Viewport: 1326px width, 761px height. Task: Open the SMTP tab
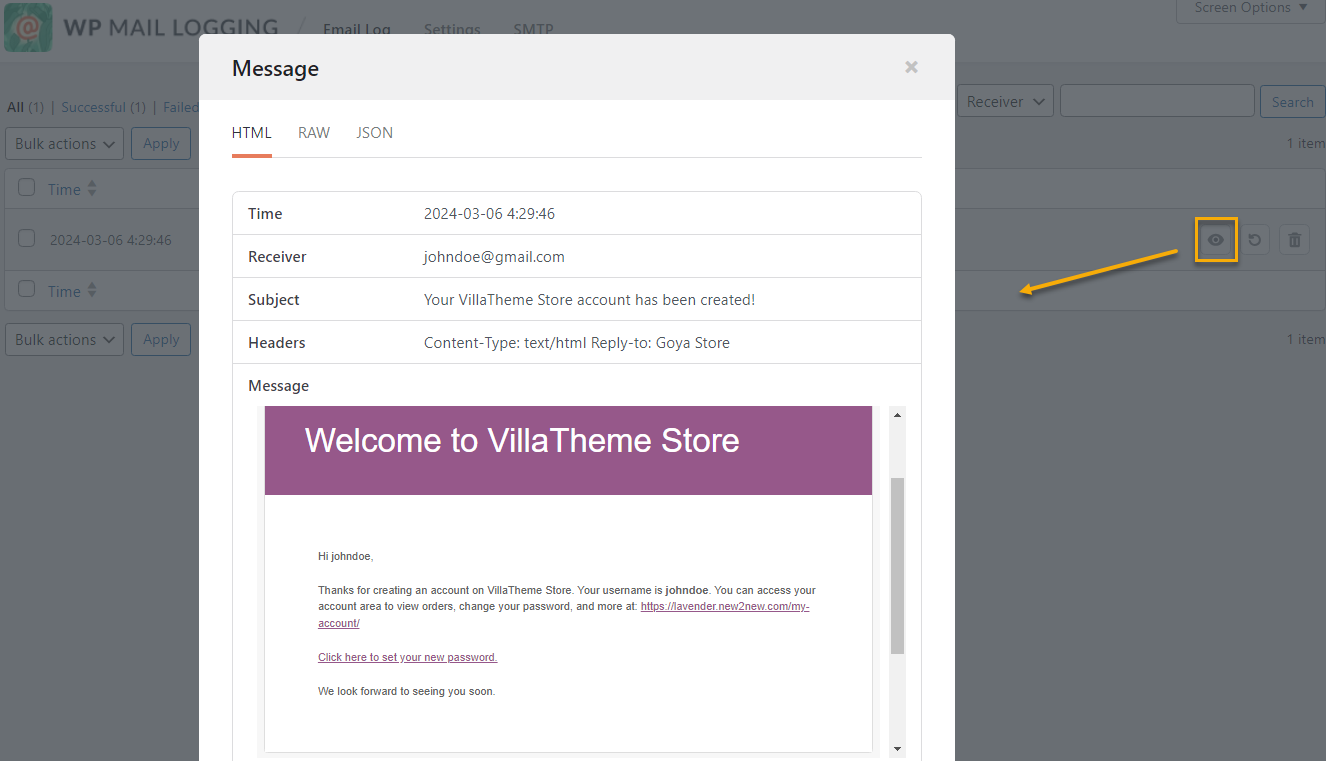[x=533, y=29]
